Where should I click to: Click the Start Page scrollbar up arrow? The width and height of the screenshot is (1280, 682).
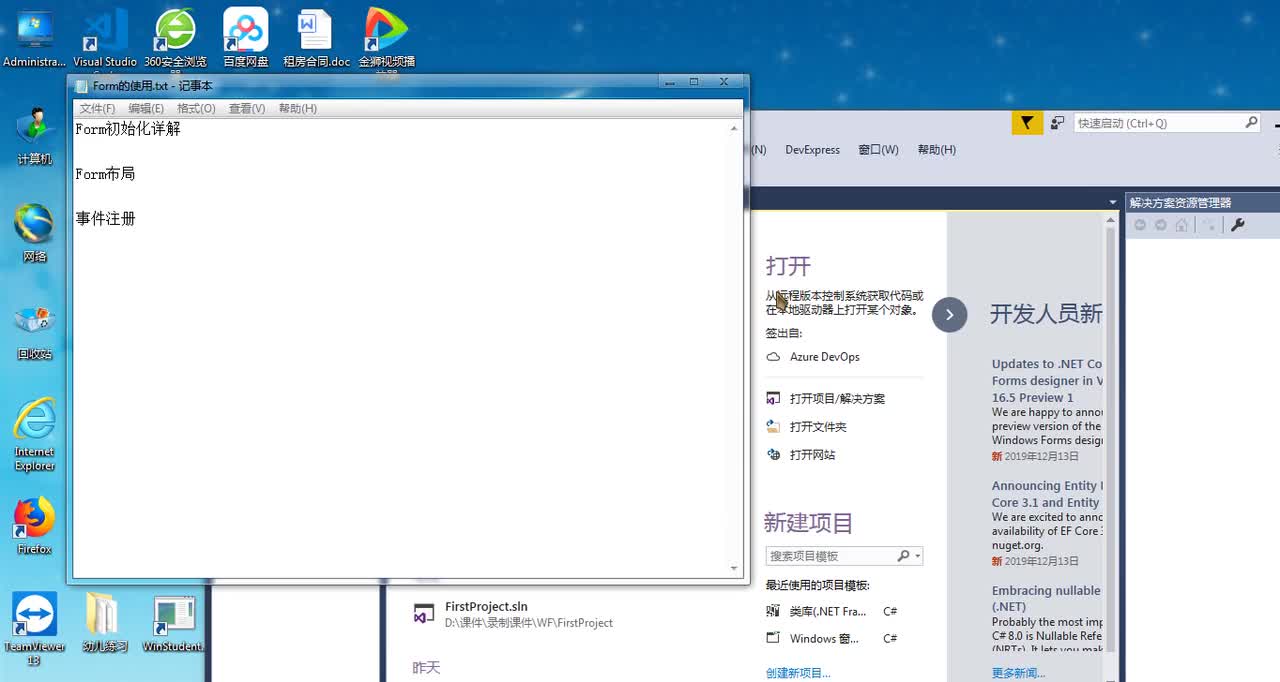tap(1109, 222)
